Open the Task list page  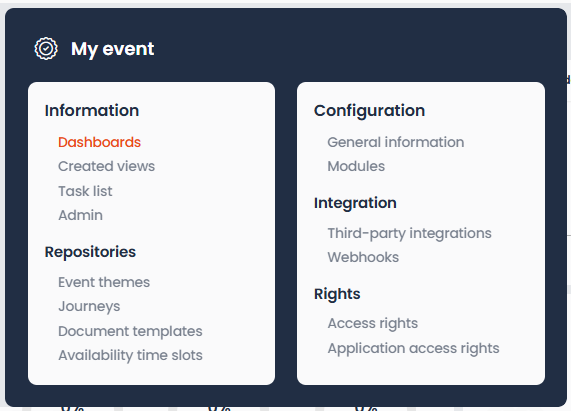(x=86, y=191)
